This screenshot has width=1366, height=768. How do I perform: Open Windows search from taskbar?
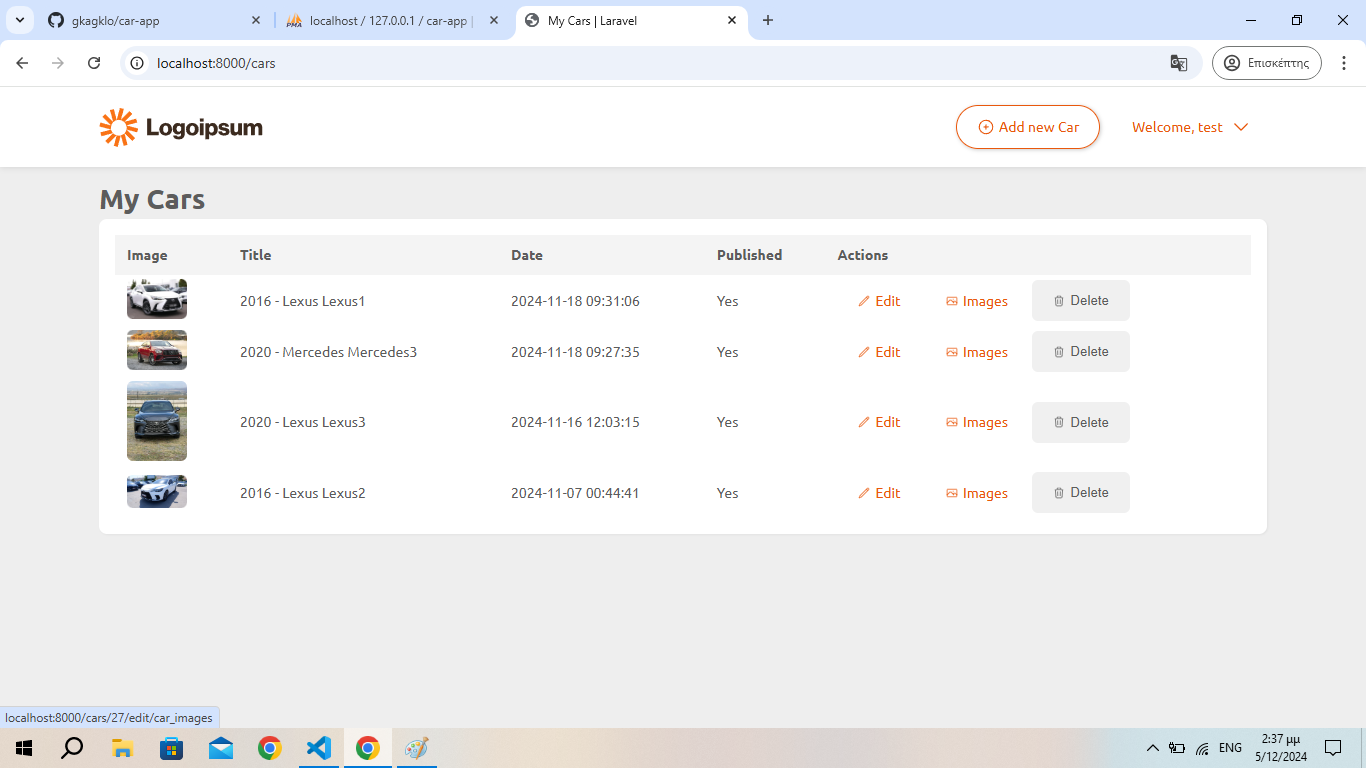(x=72, y=748)
